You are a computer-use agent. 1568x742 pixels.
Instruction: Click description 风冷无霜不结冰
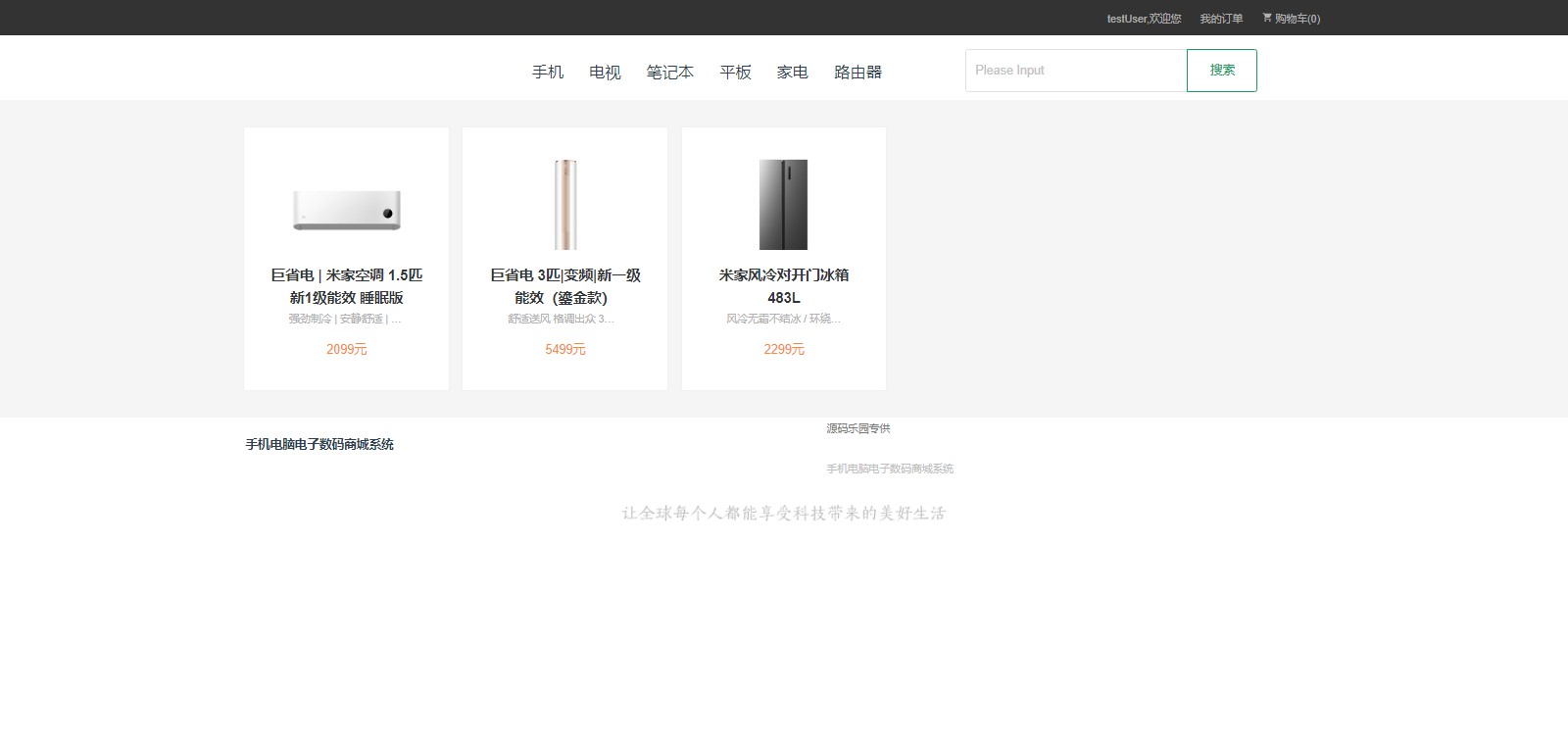click(784, 319)
